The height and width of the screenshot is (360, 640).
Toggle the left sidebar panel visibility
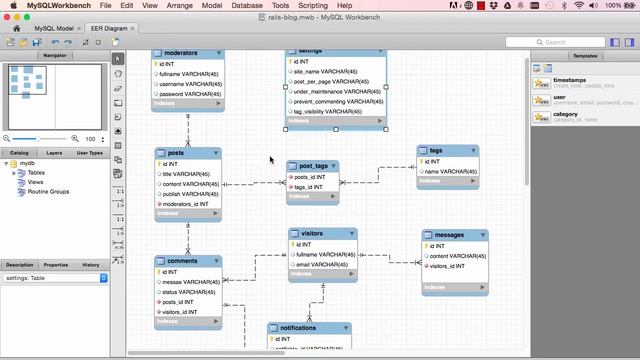[x=615, y=42]
